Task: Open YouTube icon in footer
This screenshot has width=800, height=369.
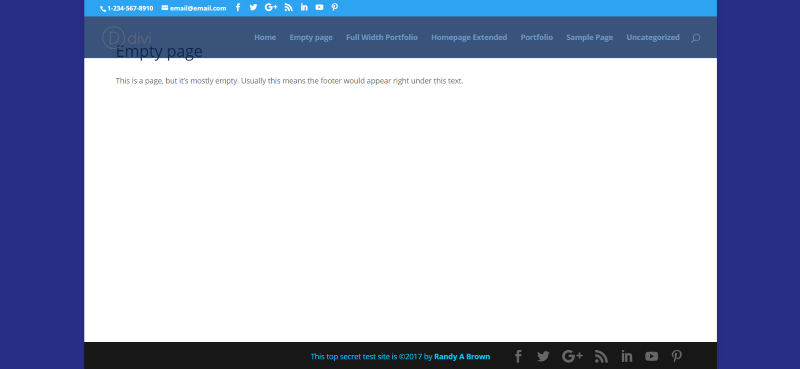Action: point(652,356)
